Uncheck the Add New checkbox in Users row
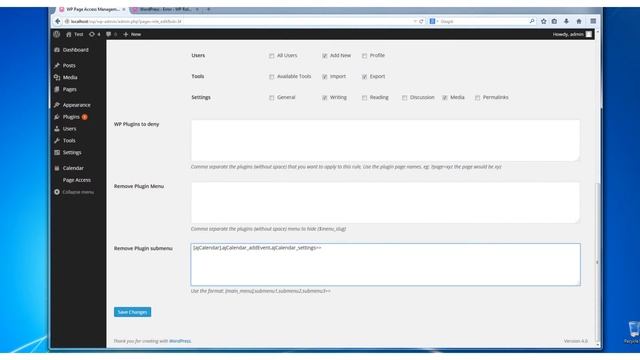The width and height of the screenshot is (640, 360). (324, 56)
